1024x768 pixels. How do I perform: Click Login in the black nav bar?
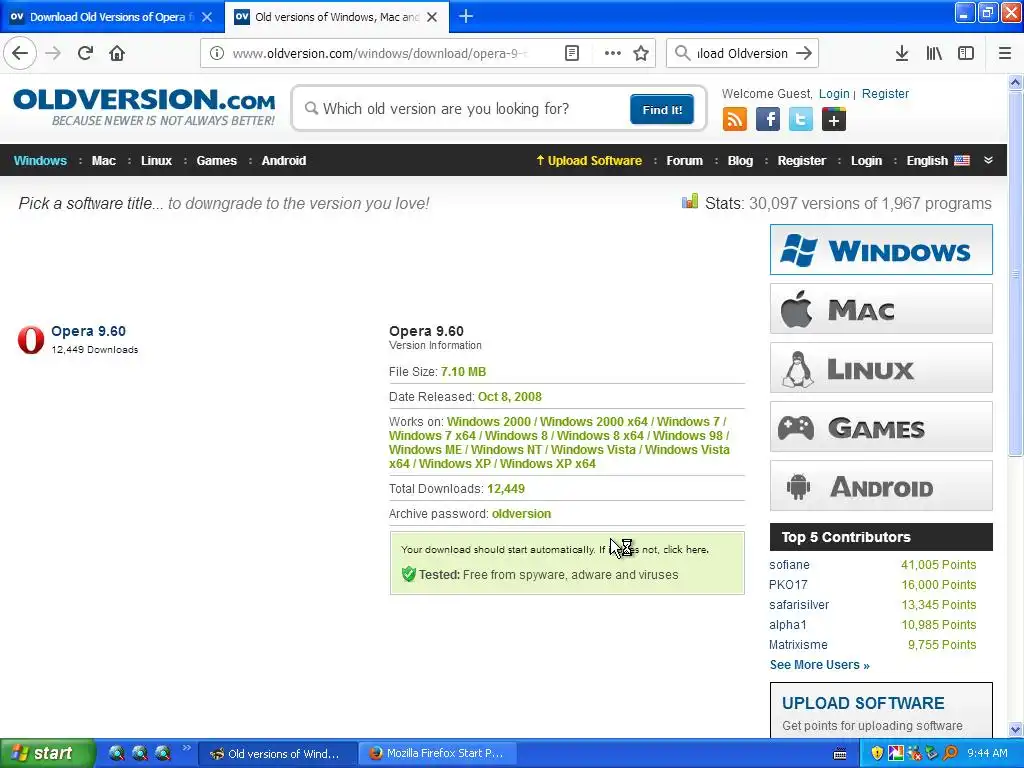866,161
